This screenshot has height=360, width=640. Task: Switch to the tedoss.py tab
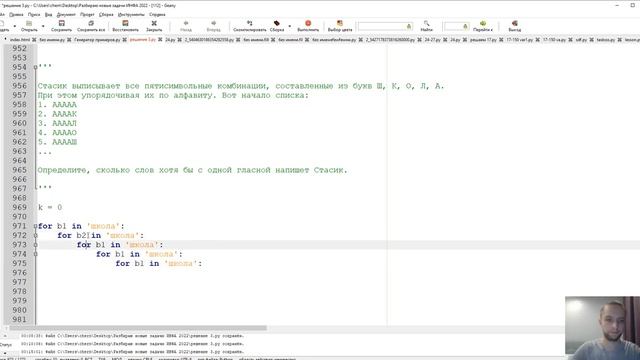606,40
